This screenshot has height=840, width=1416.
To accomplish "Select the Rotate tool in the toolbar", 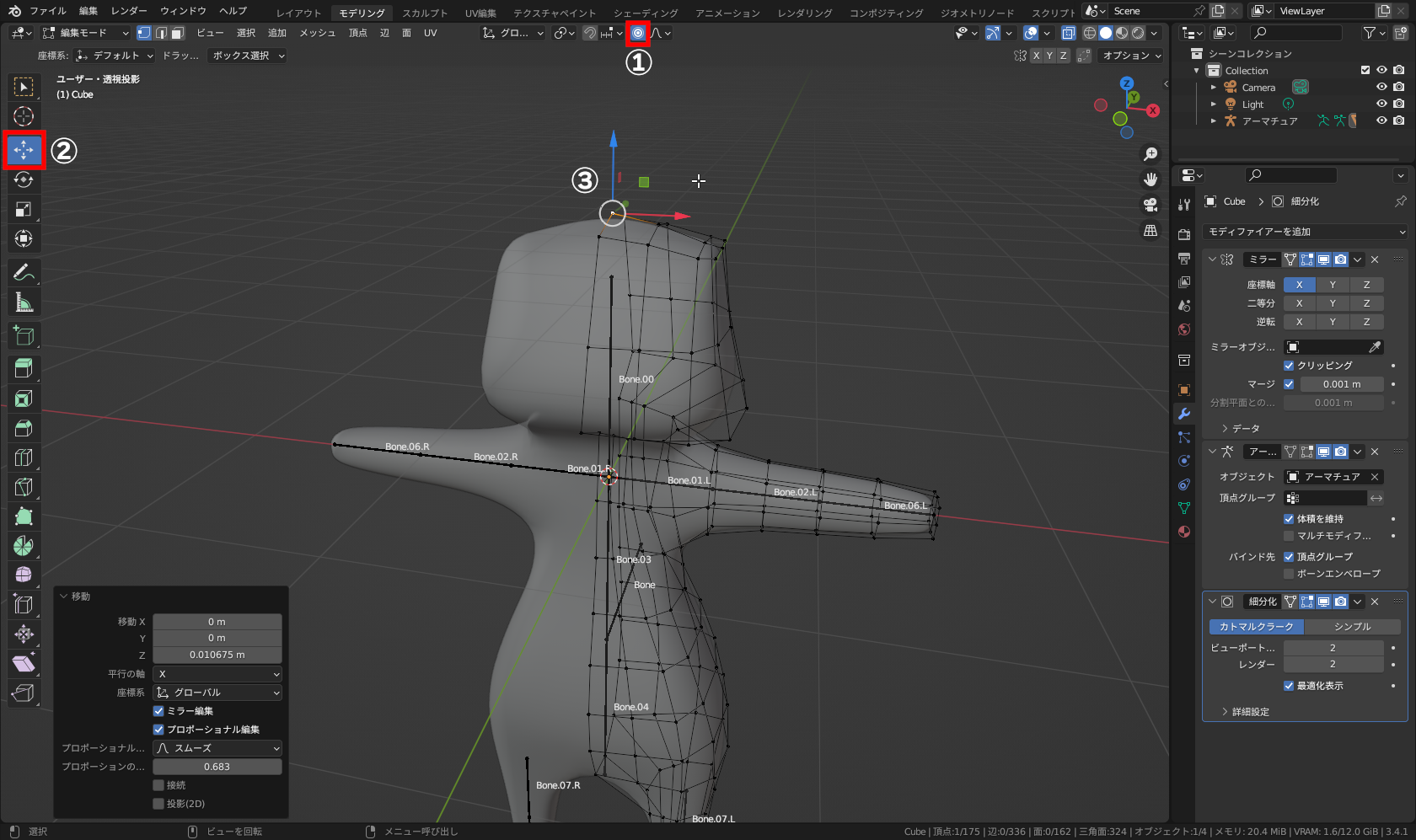I will [24, 179].
